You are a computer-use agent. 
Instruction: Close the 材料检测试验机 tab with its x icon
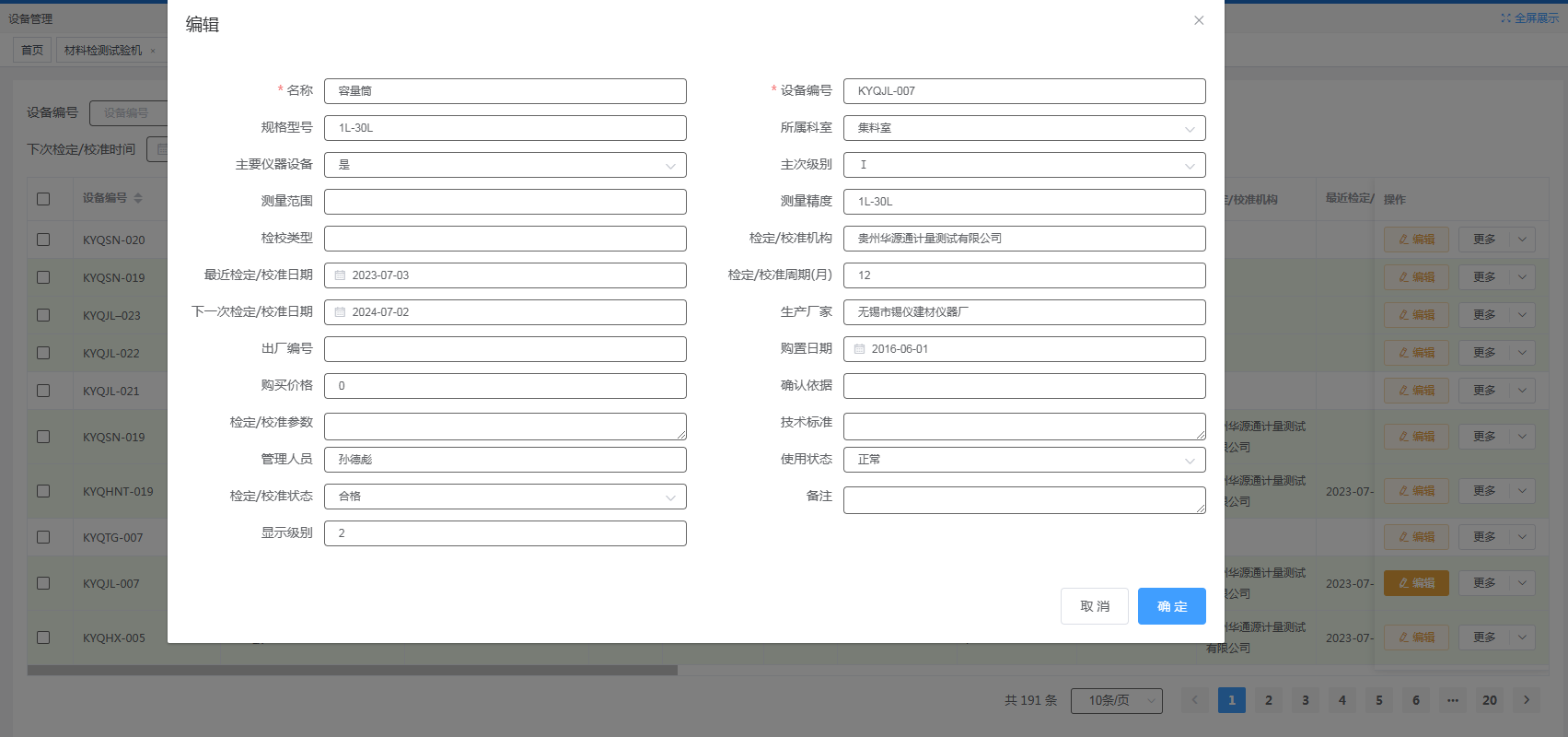153,51
